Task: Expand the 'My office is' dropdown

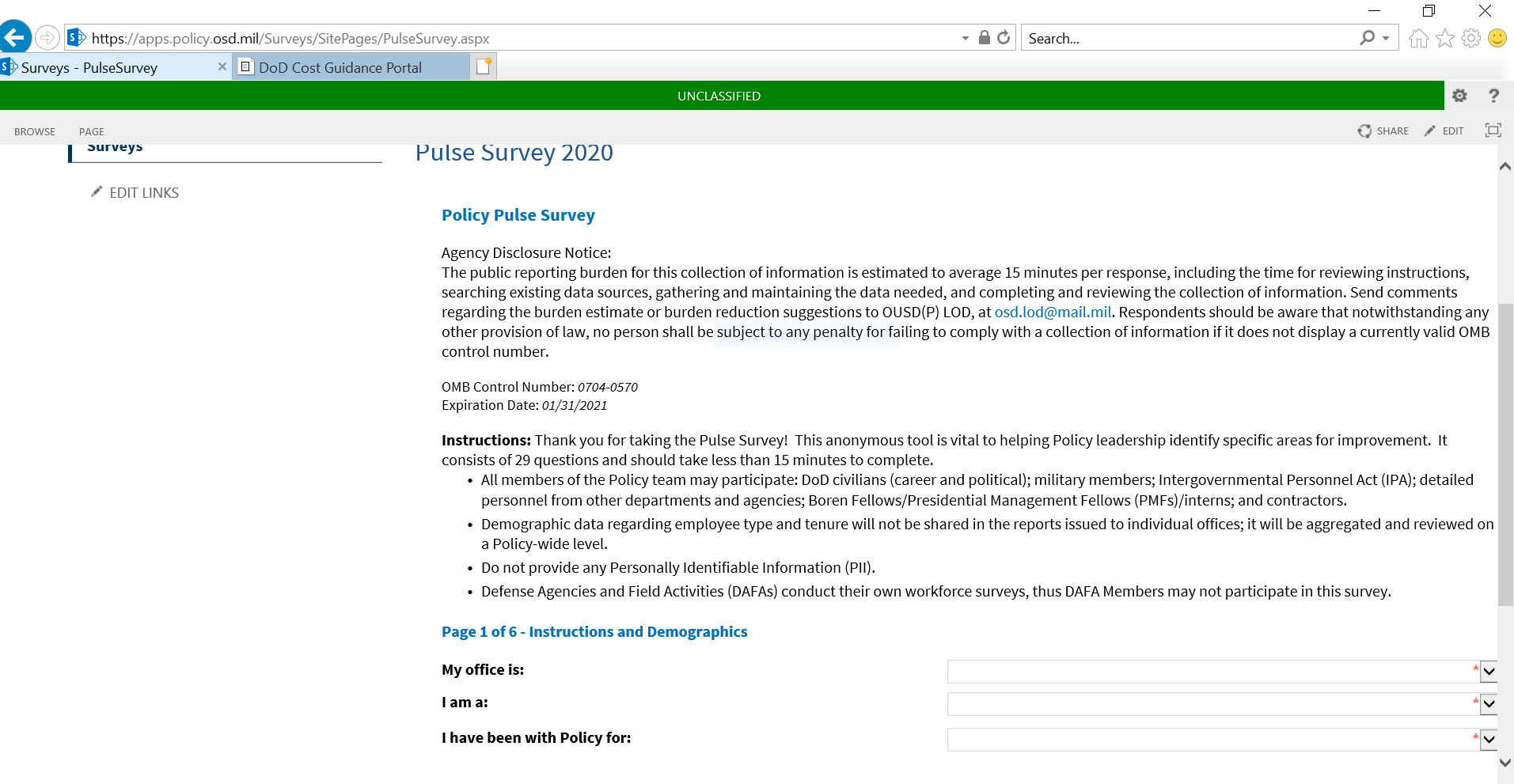Action: point(1488,672)
